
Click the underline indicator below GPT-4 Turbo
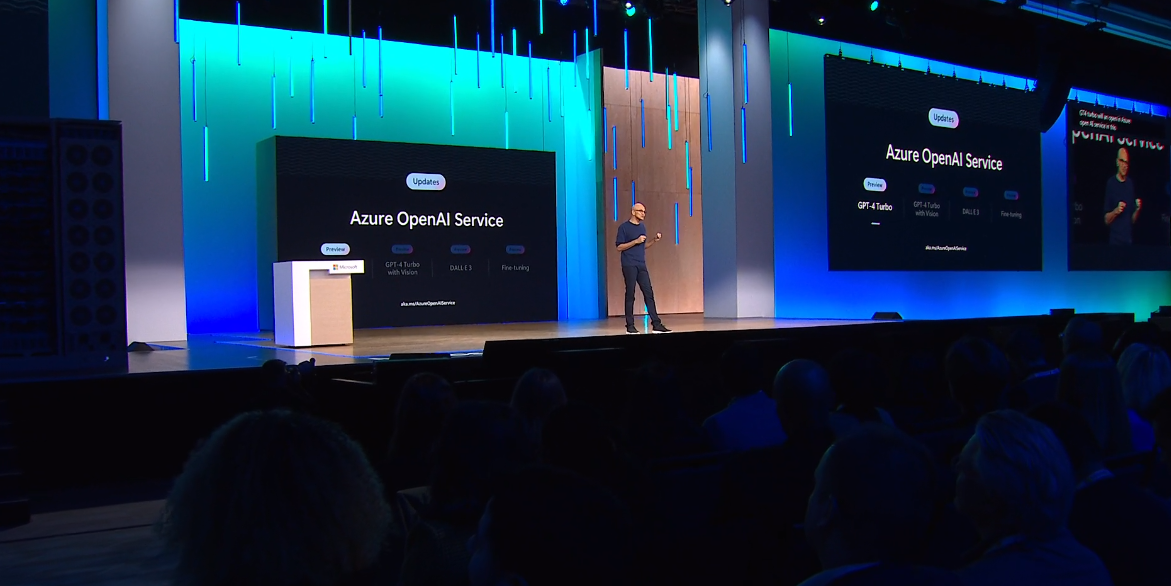pyautogui.click(x=875, y=223)
